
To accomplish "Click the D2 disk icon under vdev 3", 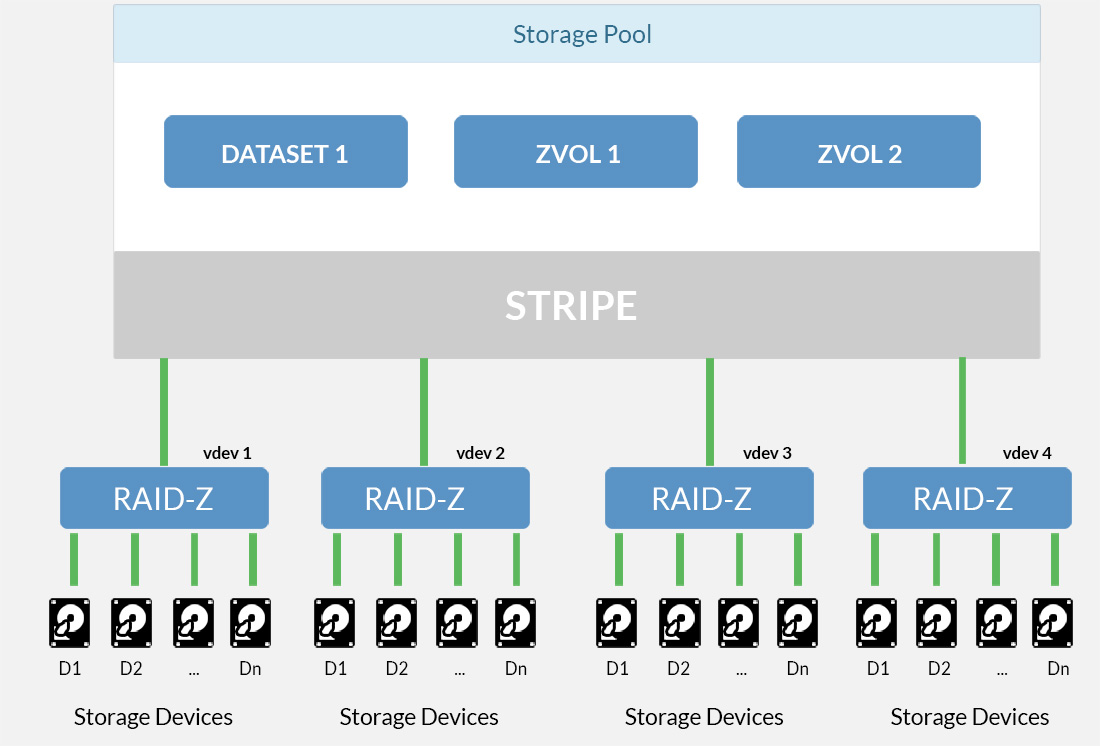I will (x=679, y=623).
